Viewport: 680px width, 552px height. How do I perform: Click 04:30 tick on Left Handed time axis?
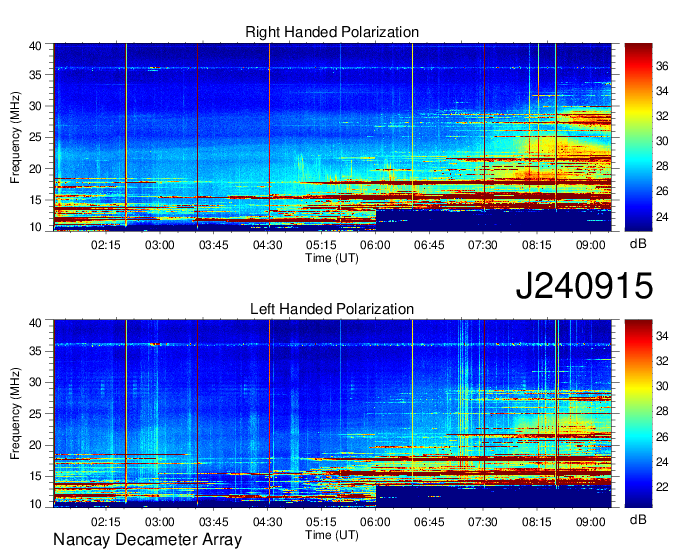click(268, 522)
